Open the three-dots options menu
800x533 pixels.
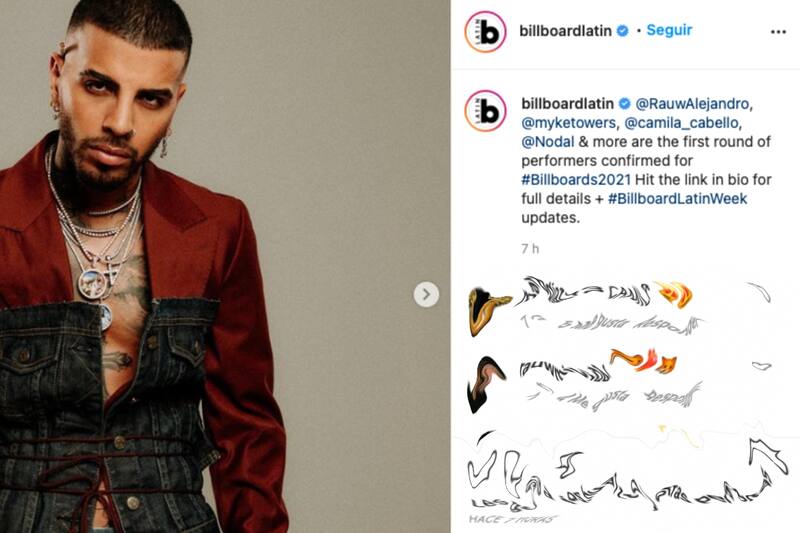coord(778,32)
